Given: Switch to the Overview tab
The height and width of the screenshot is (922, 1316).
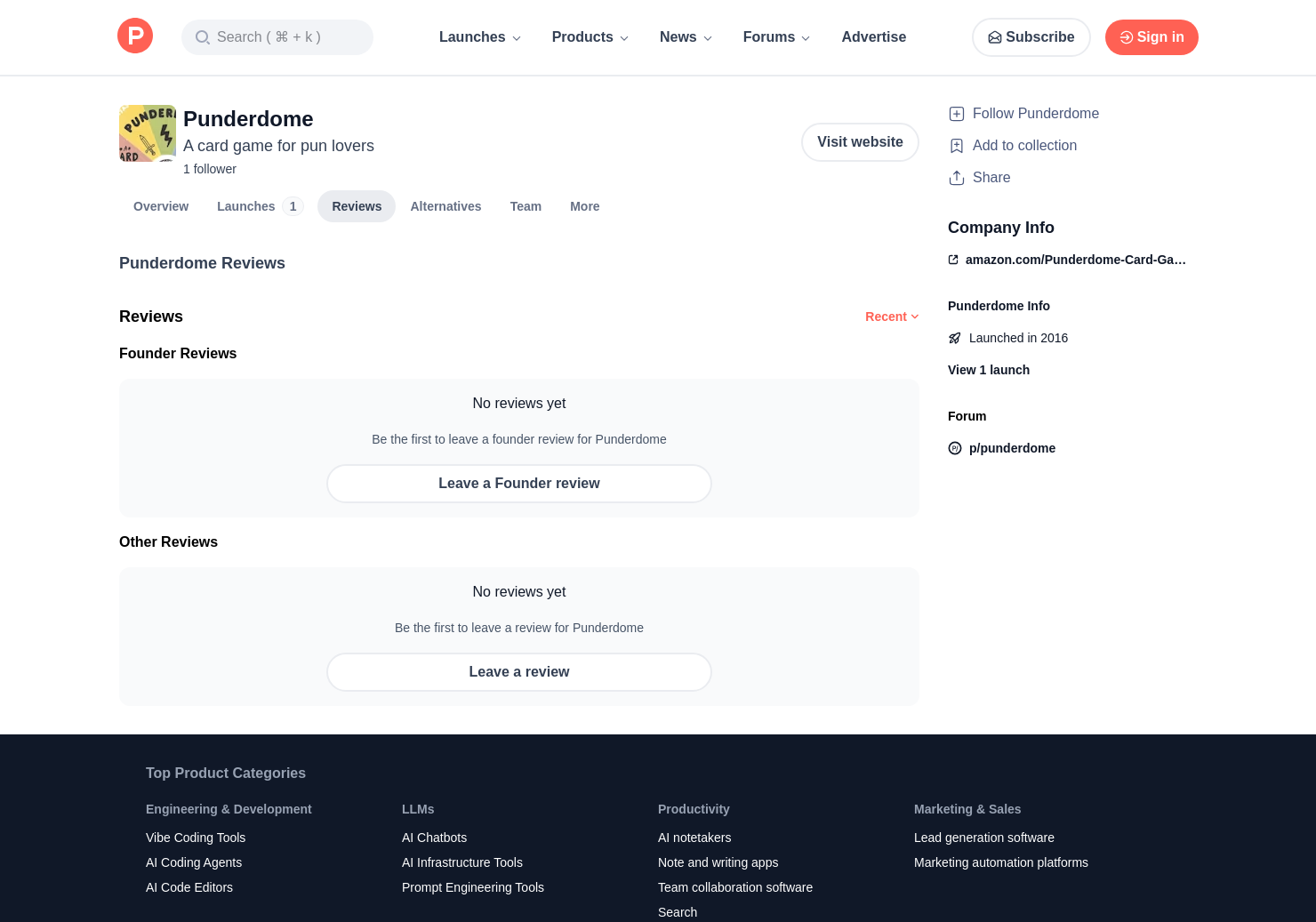Looking at the screenshot, I should coord(161,206).
